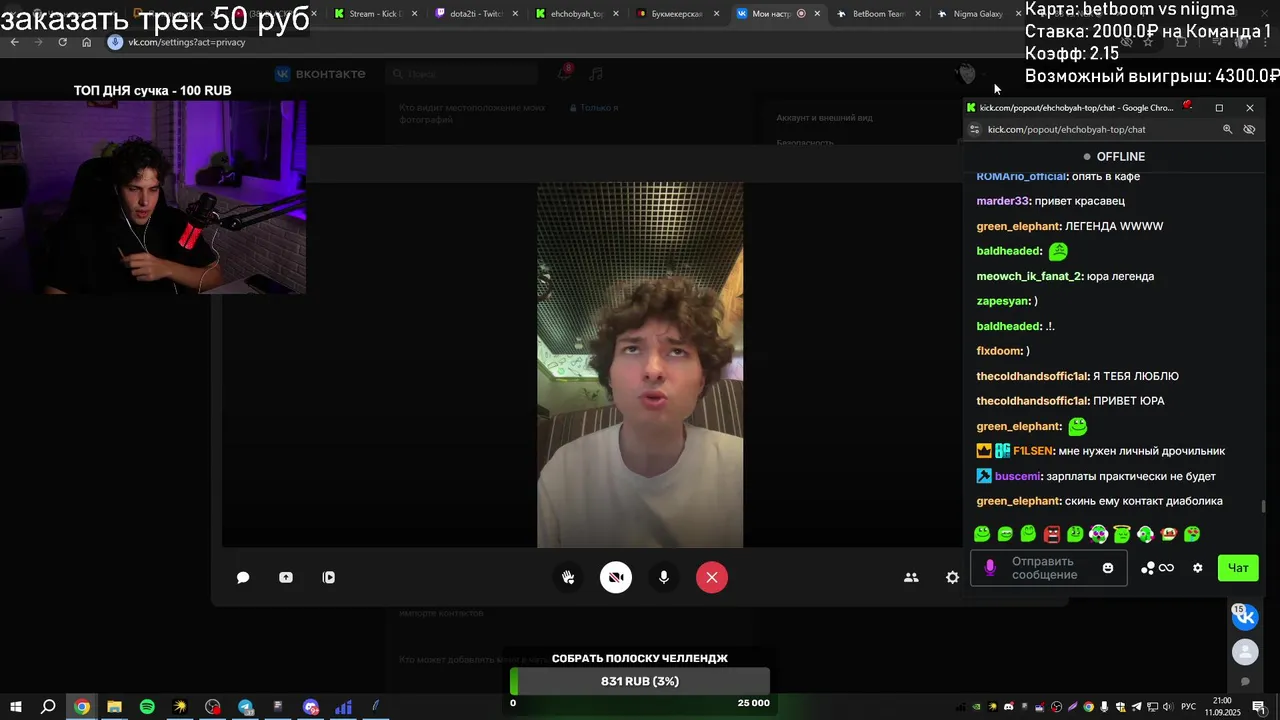The width and height of the screenshot is (1280, 720).
Task: Click username meowch_ik_fanat_2 in chat
Action: 1029,276
